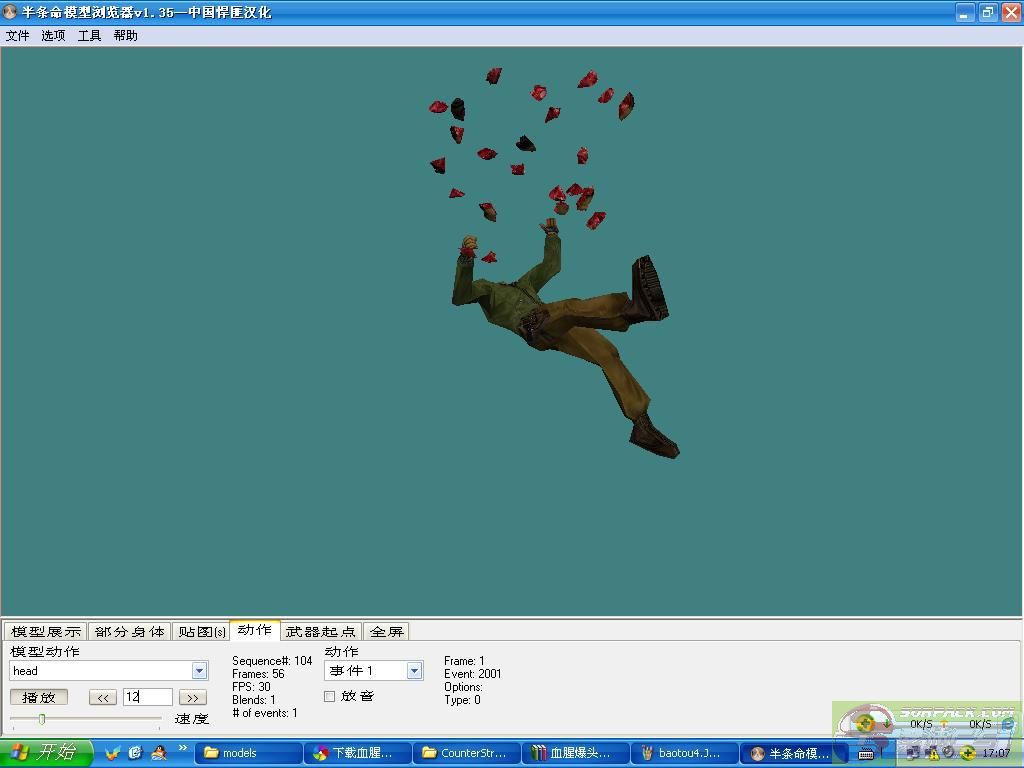1024x768 pixels.
Task: Open the 事件 1 event dropdown
Action: tap(414, 671)
